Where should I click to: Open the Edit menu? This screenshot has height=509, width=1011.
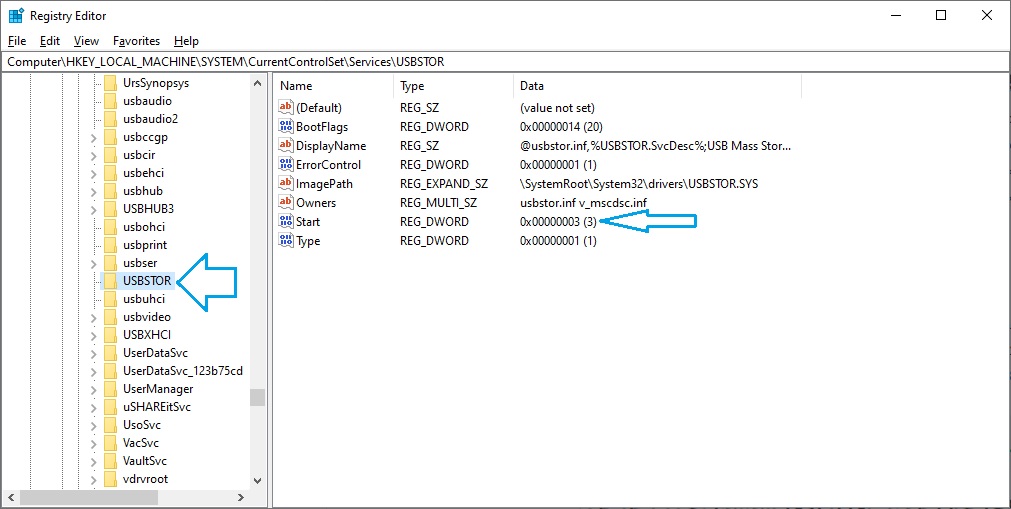[x=50, y=41]
